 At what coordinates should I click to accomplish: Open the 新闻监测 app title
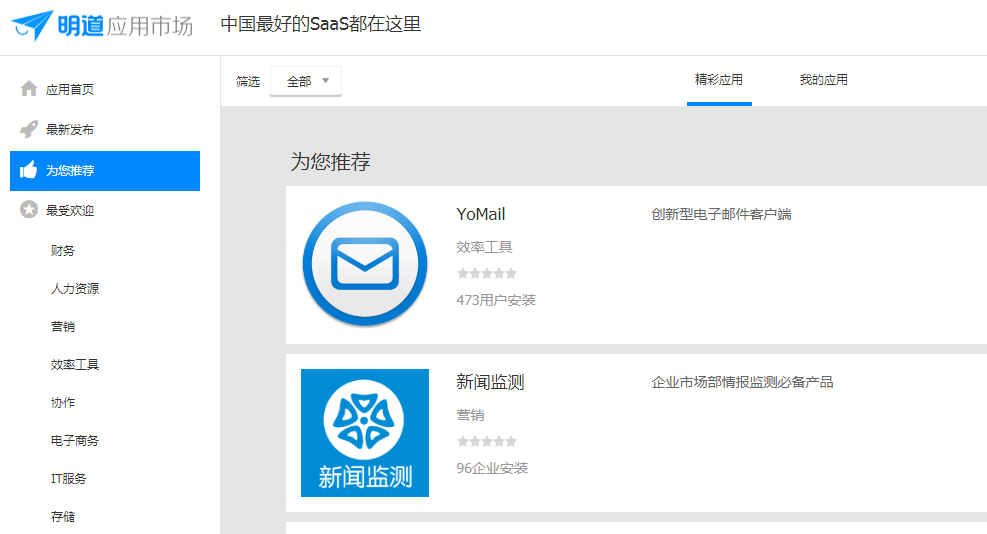(490, 382)
